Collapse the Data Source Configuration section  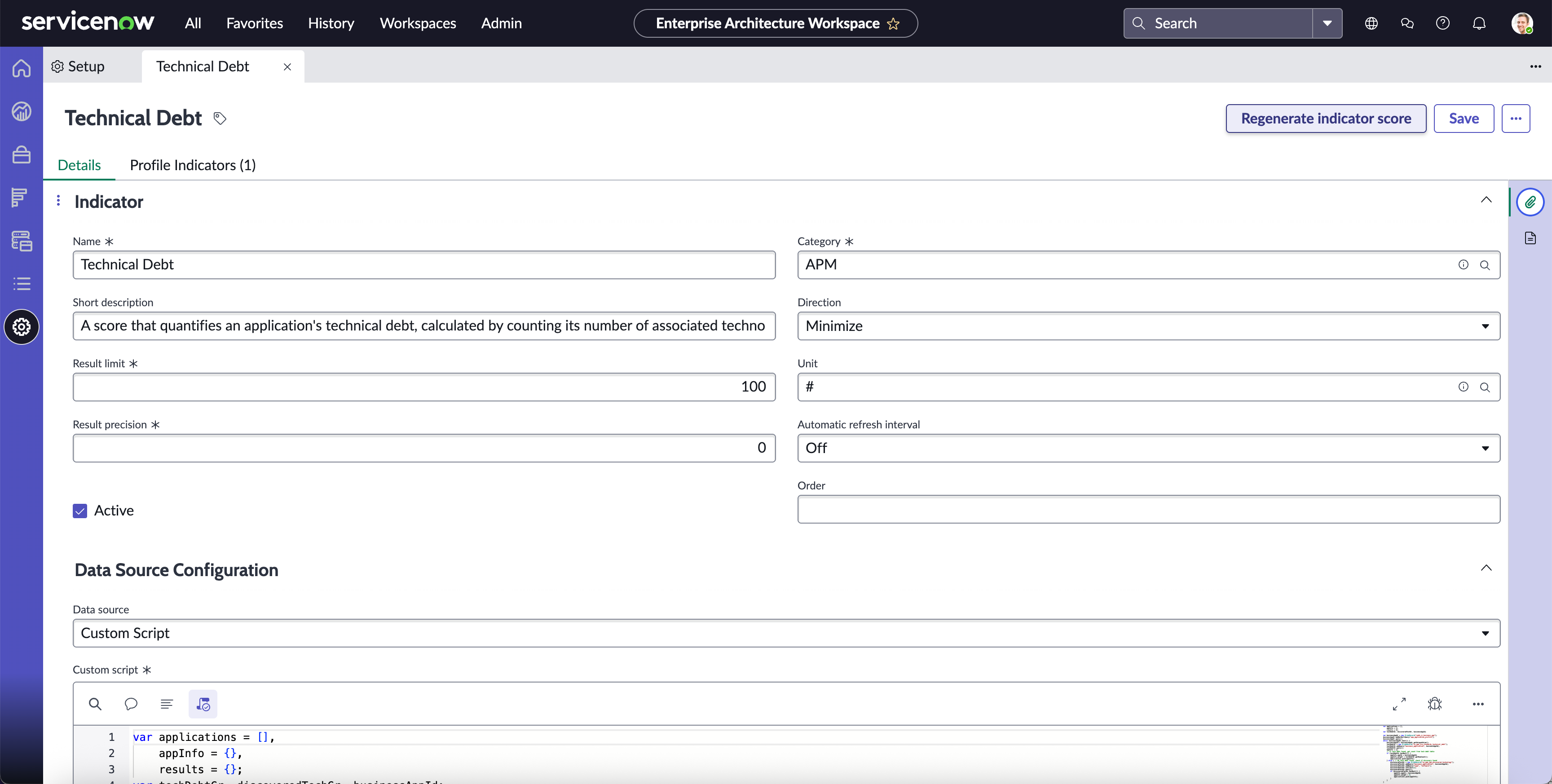click(x=1486, y=568)
